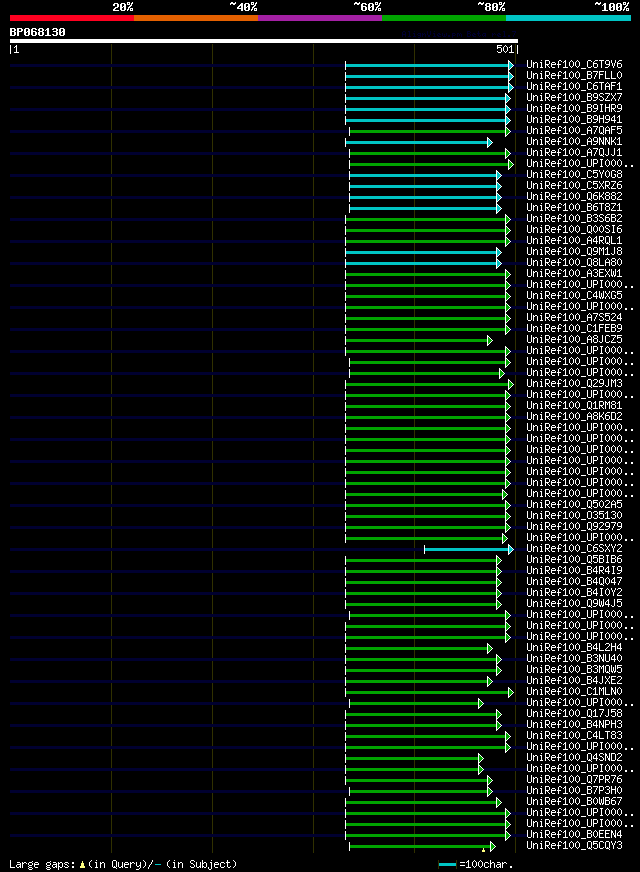Click the cyan alignment bar of UniRef100_C6T9V6
This screenshot has height=872, width=640.
(429, 66)
